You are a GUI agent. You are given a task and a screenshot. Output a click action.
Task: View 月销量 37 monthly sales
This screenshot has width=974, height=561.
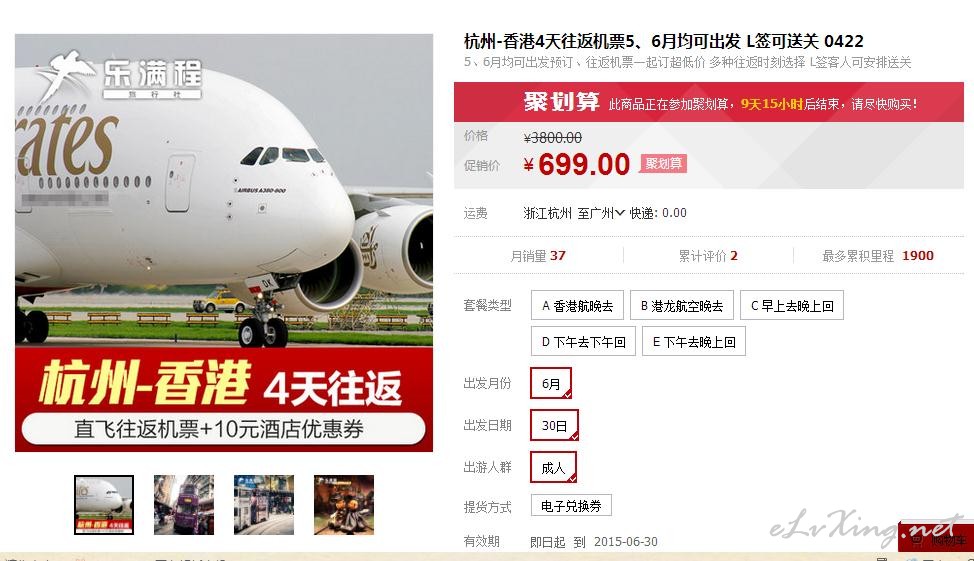coord(538,255)
